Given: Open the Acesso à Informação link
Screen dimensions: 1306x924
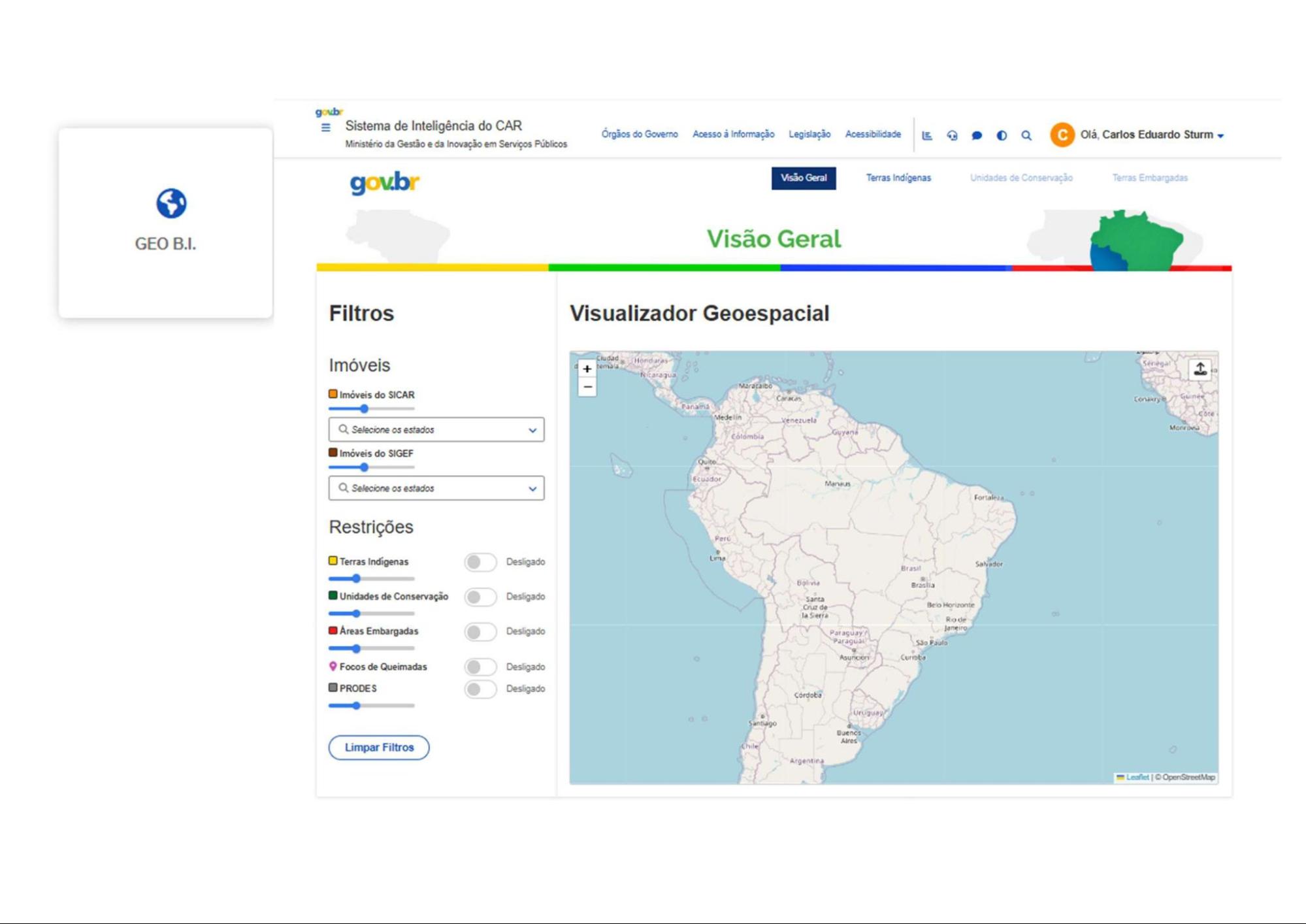Looking at the screenshot, I should (733, 134).
